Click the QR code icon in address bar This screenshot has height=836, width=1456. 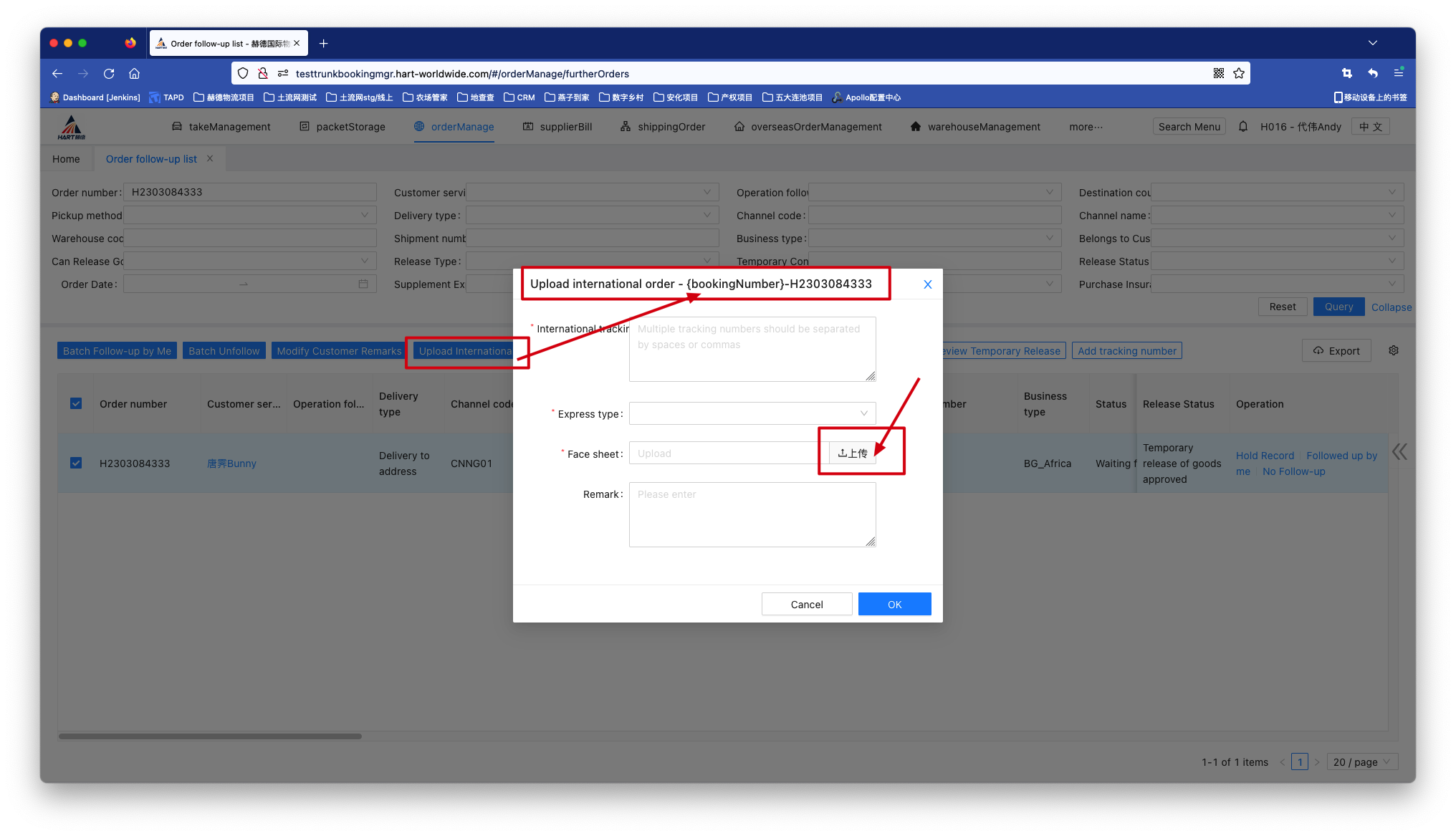point(1219,74)
